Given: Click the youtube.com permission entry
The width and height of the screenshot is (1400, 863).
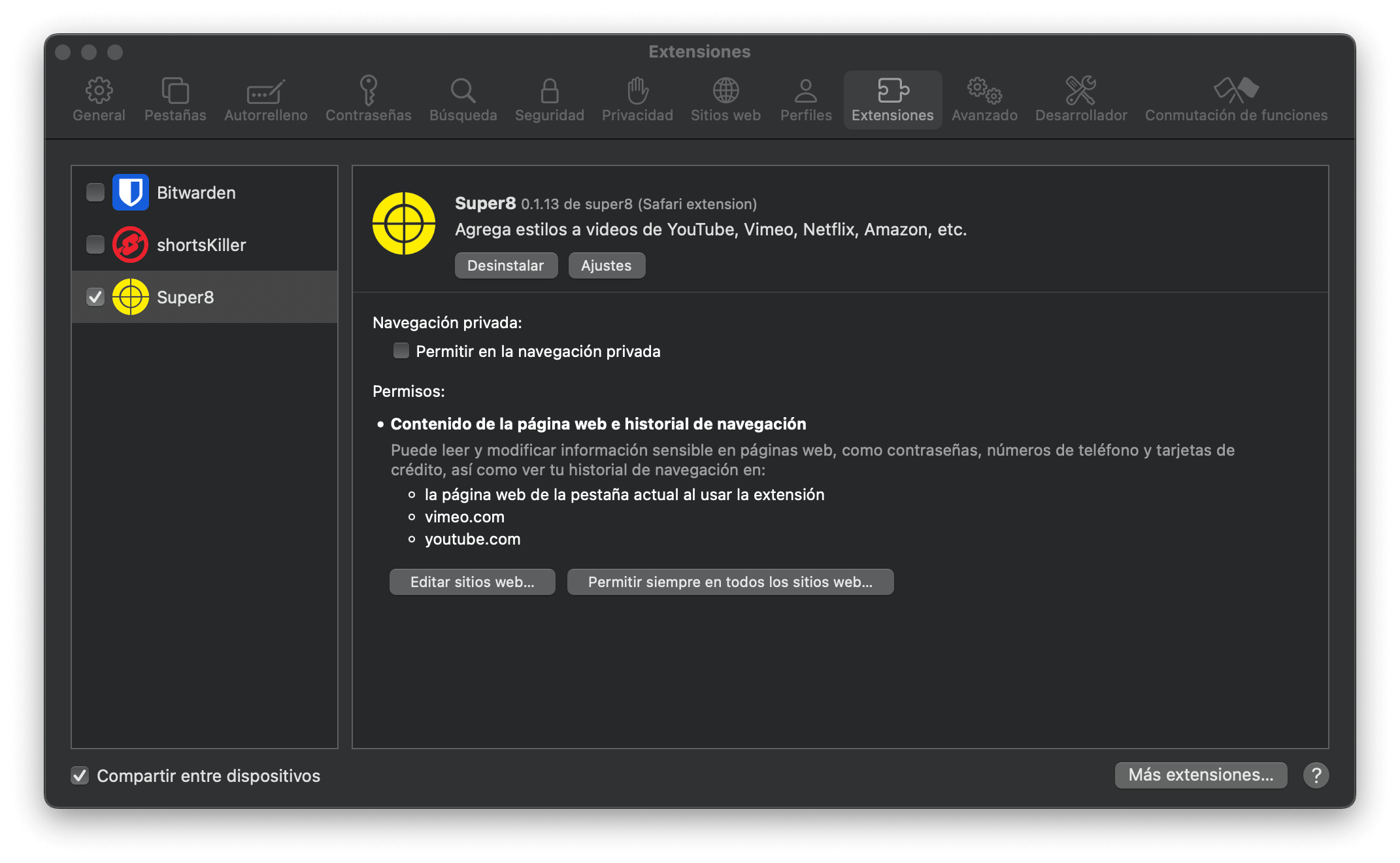Looking at the screenshot, I should point(473,539).
